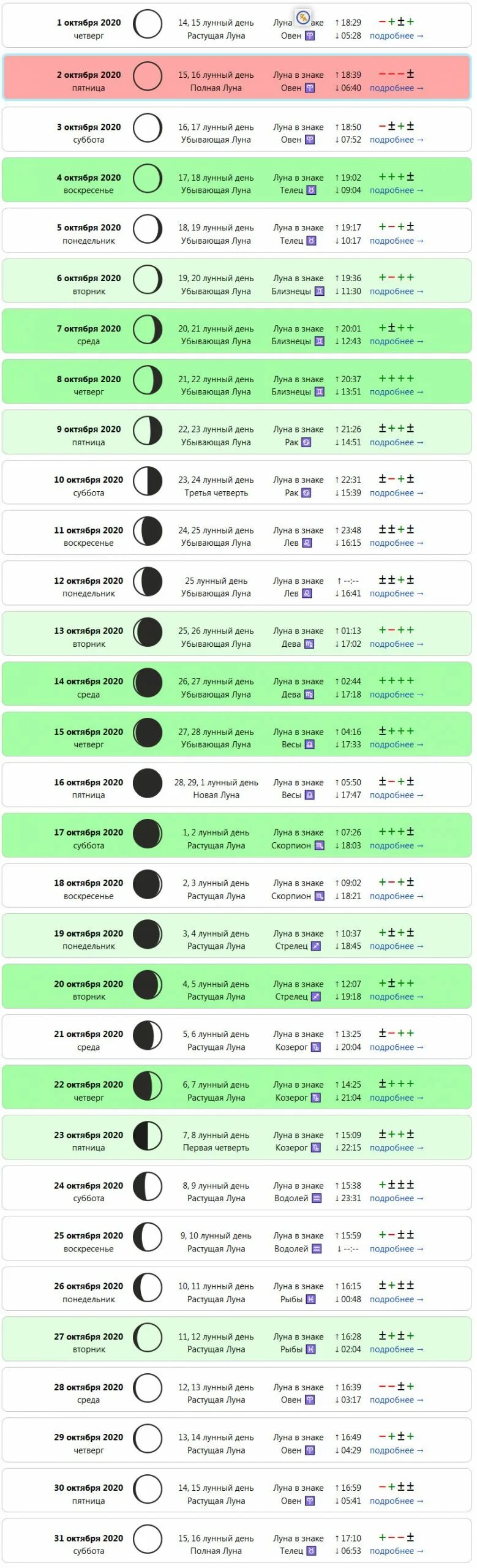This screenshot has height=1568, width=477.
Task: Click the Taurus sign icon for 4 октября
Action: click(x=311, y=190)
